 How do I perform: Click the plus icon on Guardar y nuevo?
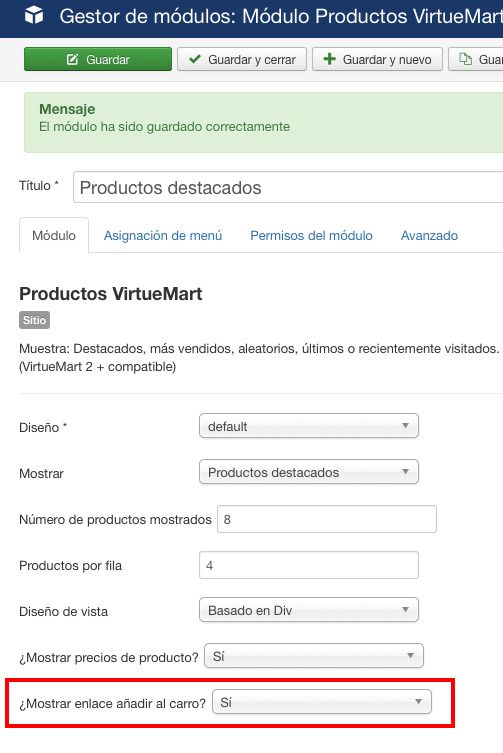330,59
